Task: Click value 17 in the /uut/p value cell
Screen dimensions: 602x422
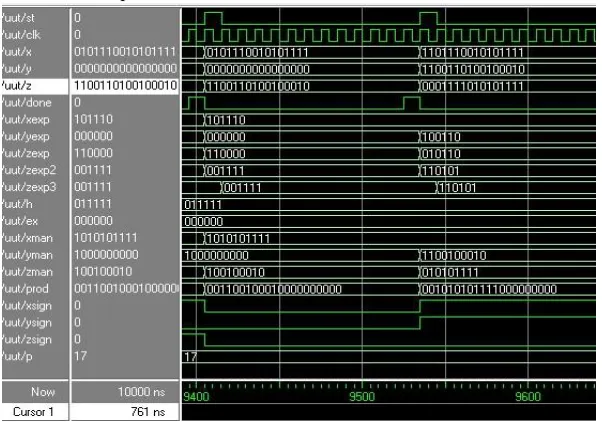Action: [x=80, y=356]
